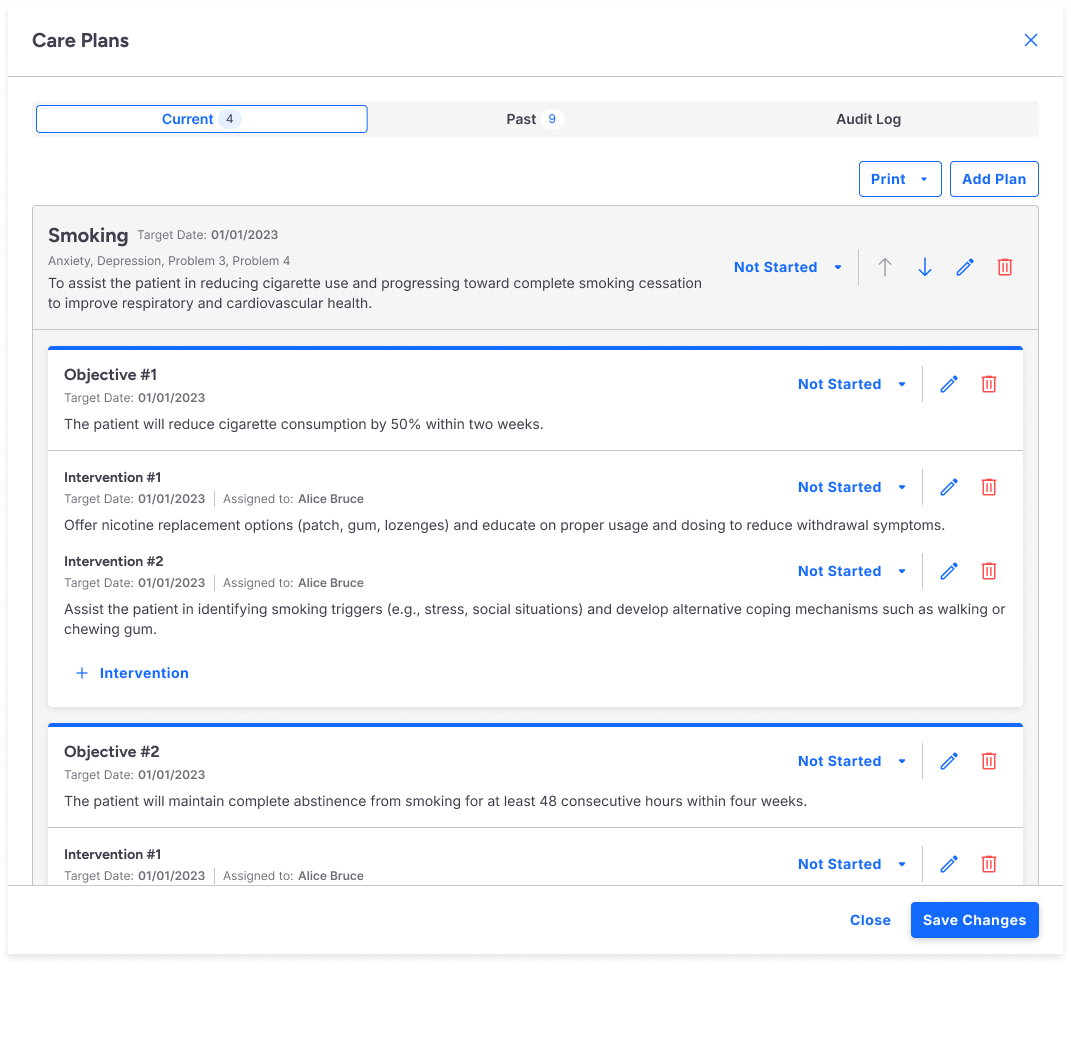1071x1054 pixels.
Task: Edit the Smoking care plan
Action: [965, 267]
